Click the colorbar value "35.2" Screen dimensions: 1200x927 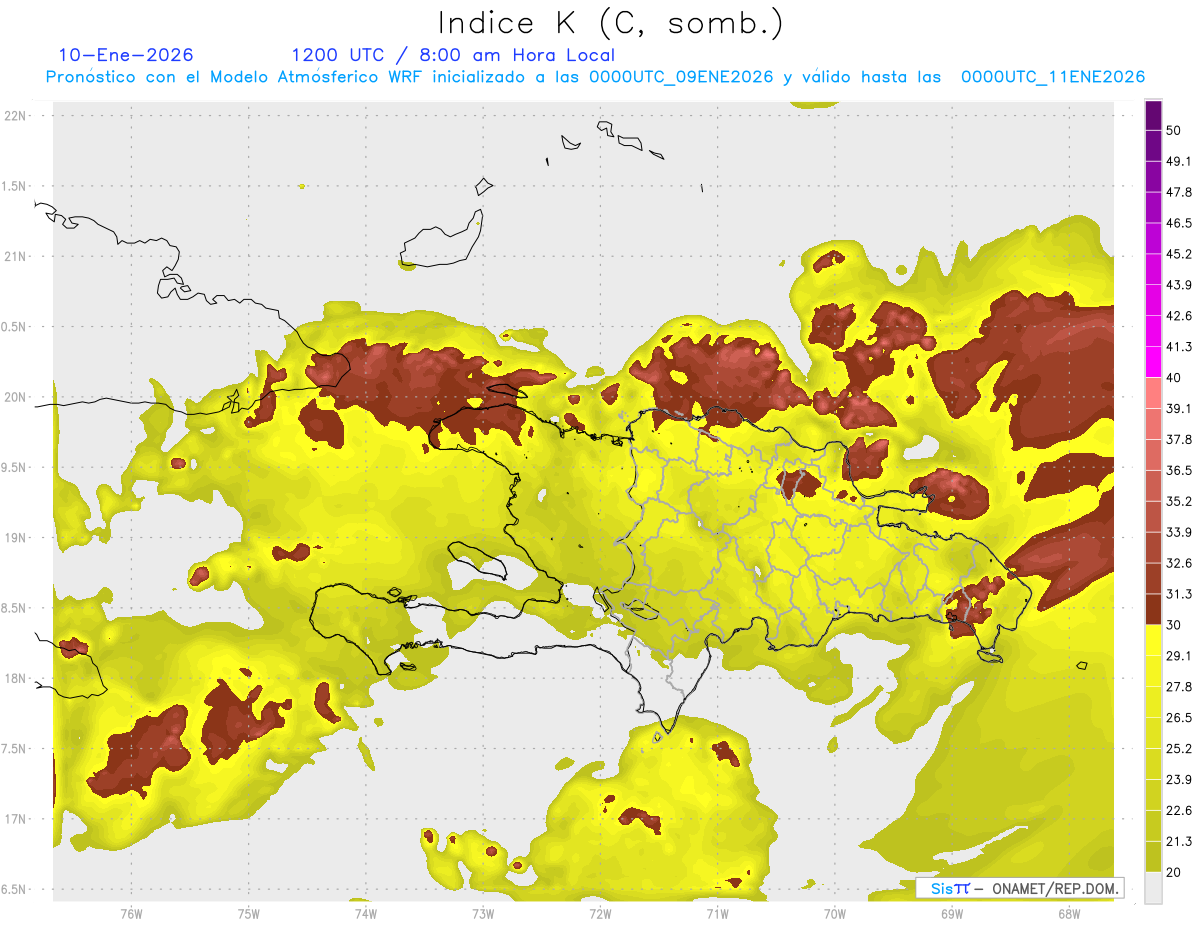point(1179,501)
